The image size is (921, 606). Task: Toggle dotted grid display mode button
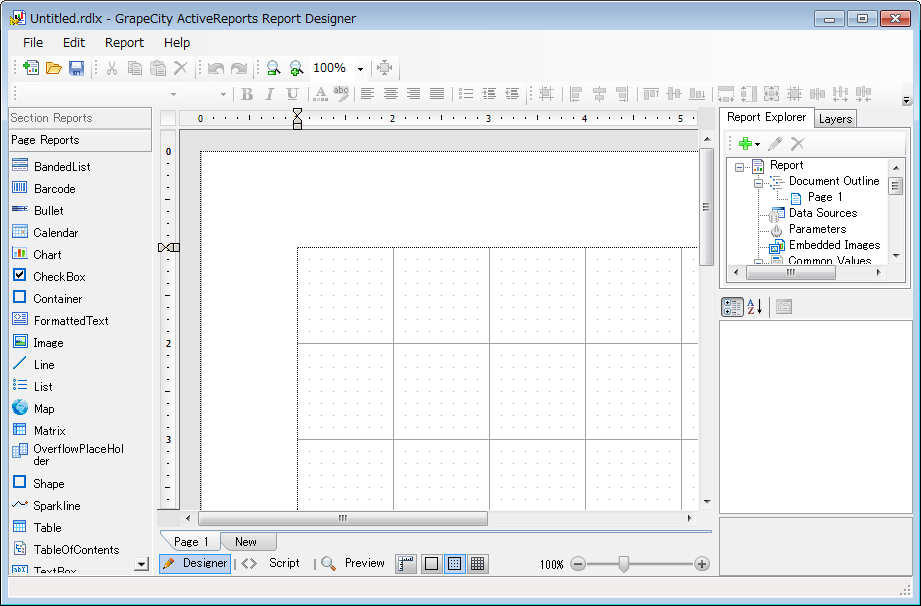pyautogui.click(x=454, y=564)
